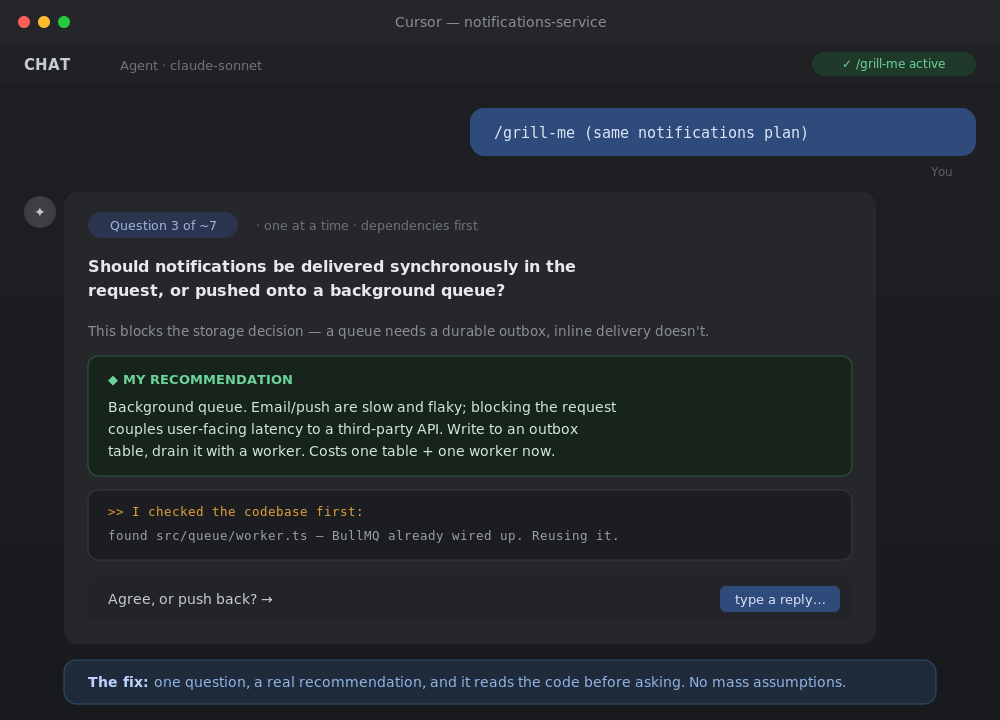The height and width of the screenshot is (720, 1000).
Task: Click the green fullscreen window dot
Action: click(x=64, y=22)
